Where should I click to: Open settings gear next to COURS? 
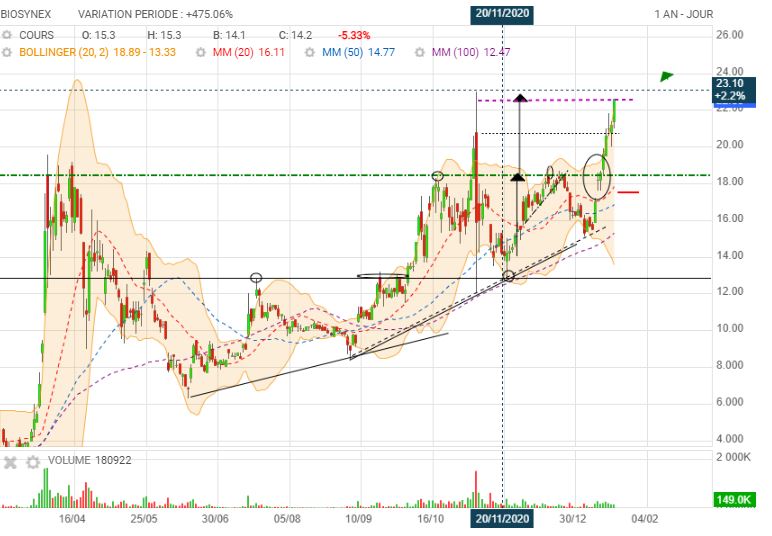pyautogui.click(x=6, y=35)
